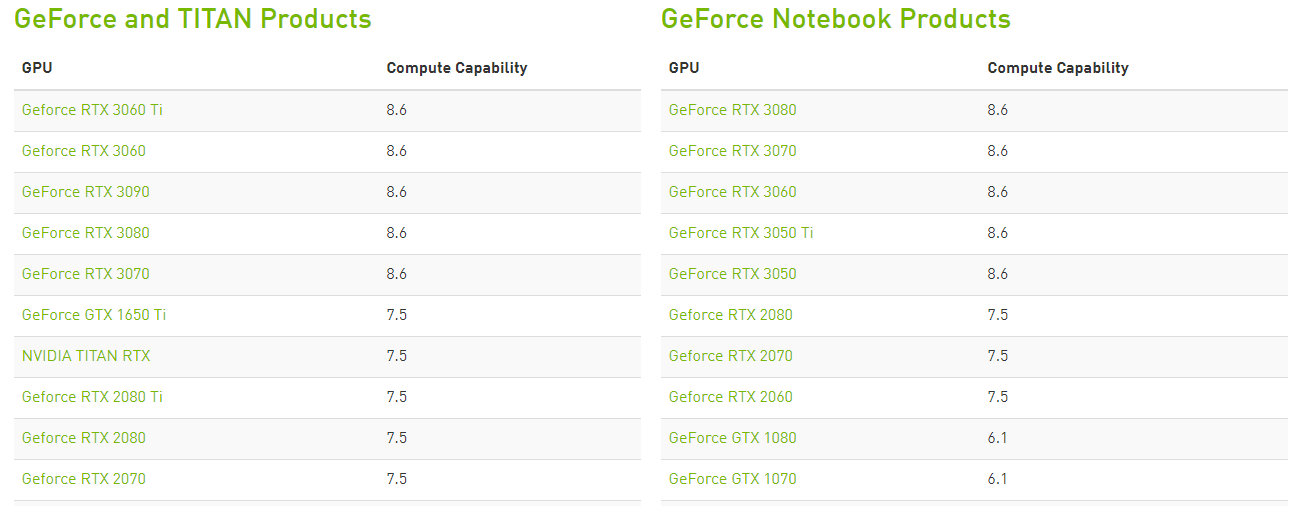Viewport: 1294px width, 506px height.
Task: Click the GeForce RTX 3050 Ti link
Action: click(741, 233)
